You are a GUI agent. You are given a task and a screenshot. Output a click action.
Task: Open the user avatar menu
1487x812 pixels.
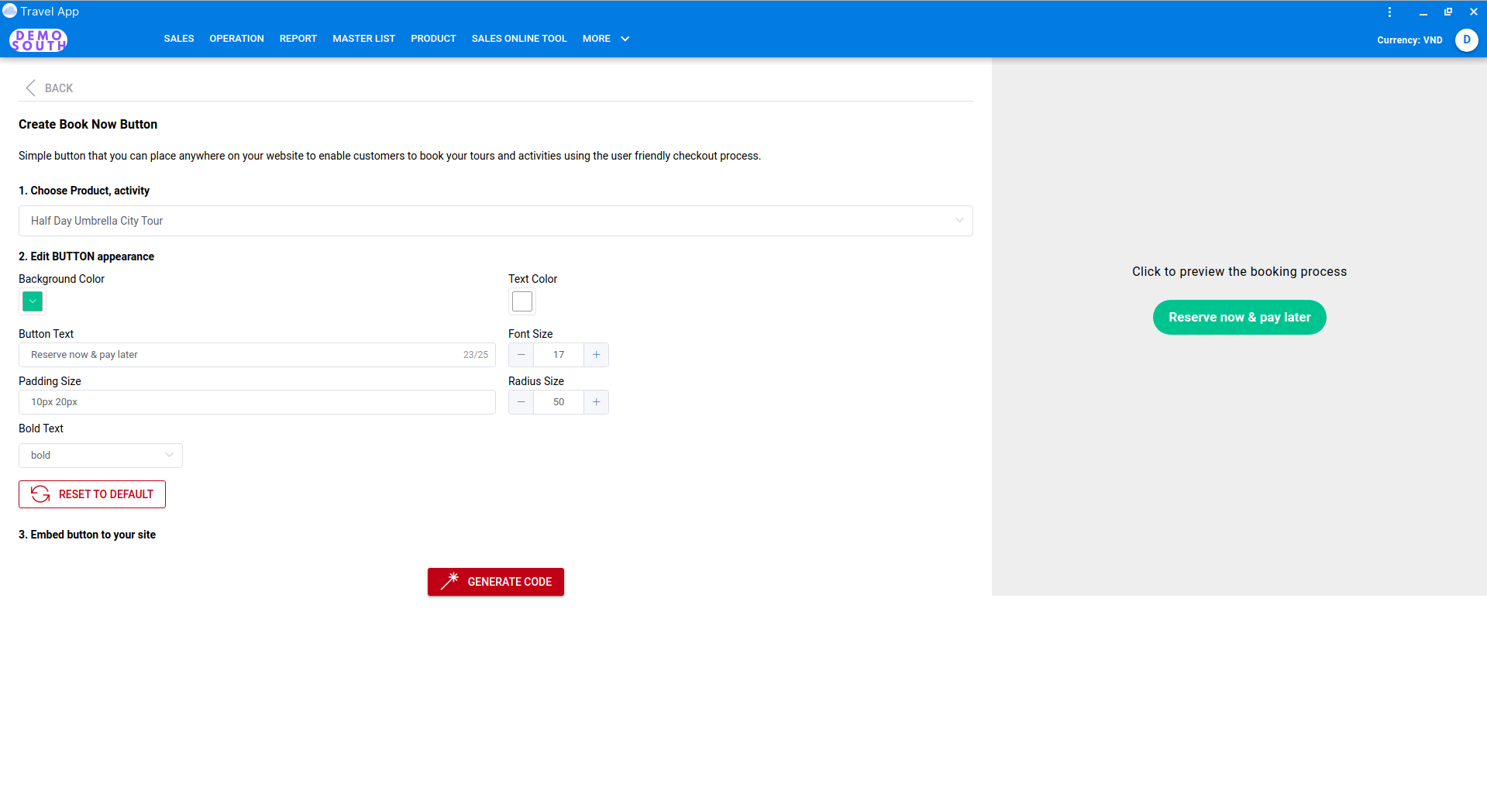click(x=1465, y=40)
